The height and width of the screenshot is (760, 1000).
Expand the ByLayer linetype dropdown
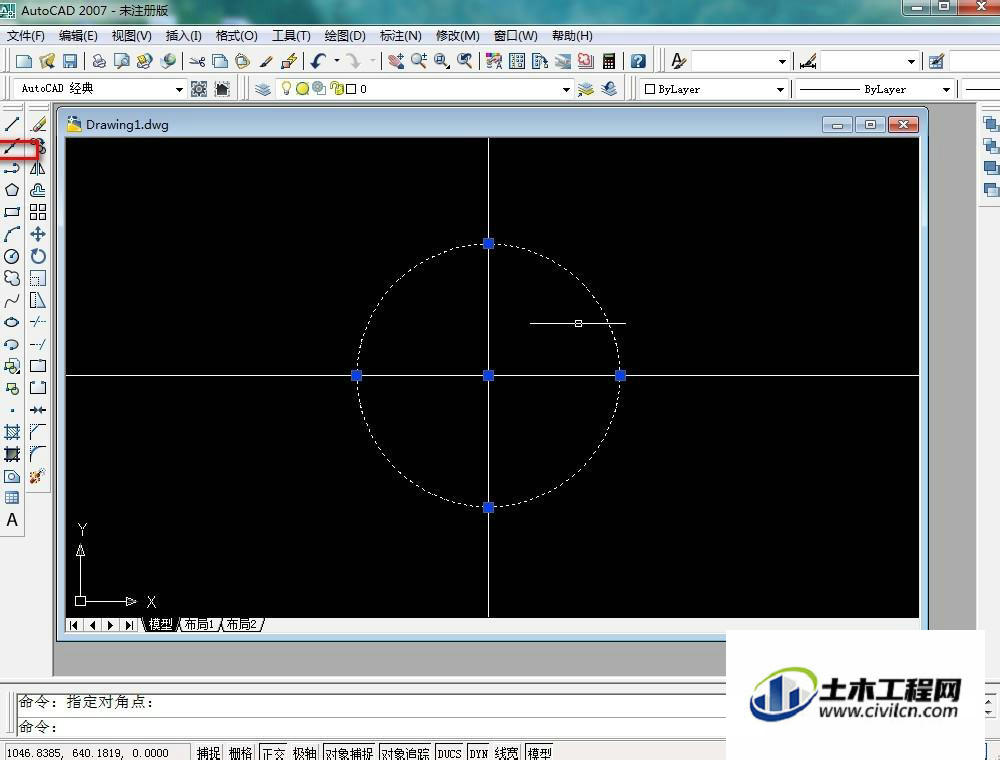click(946, 89)
